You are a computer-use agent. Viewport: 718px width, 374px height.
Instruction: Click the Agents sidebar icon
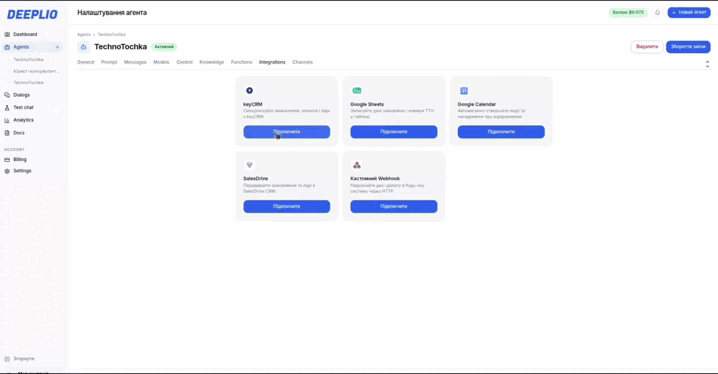7,47
